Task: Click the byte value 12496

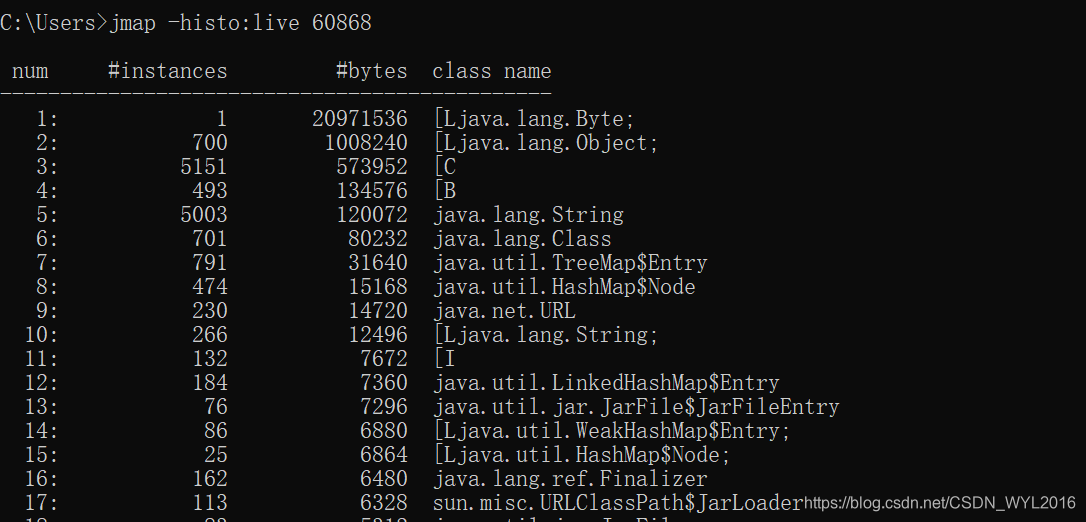Action: pos(377,335)
